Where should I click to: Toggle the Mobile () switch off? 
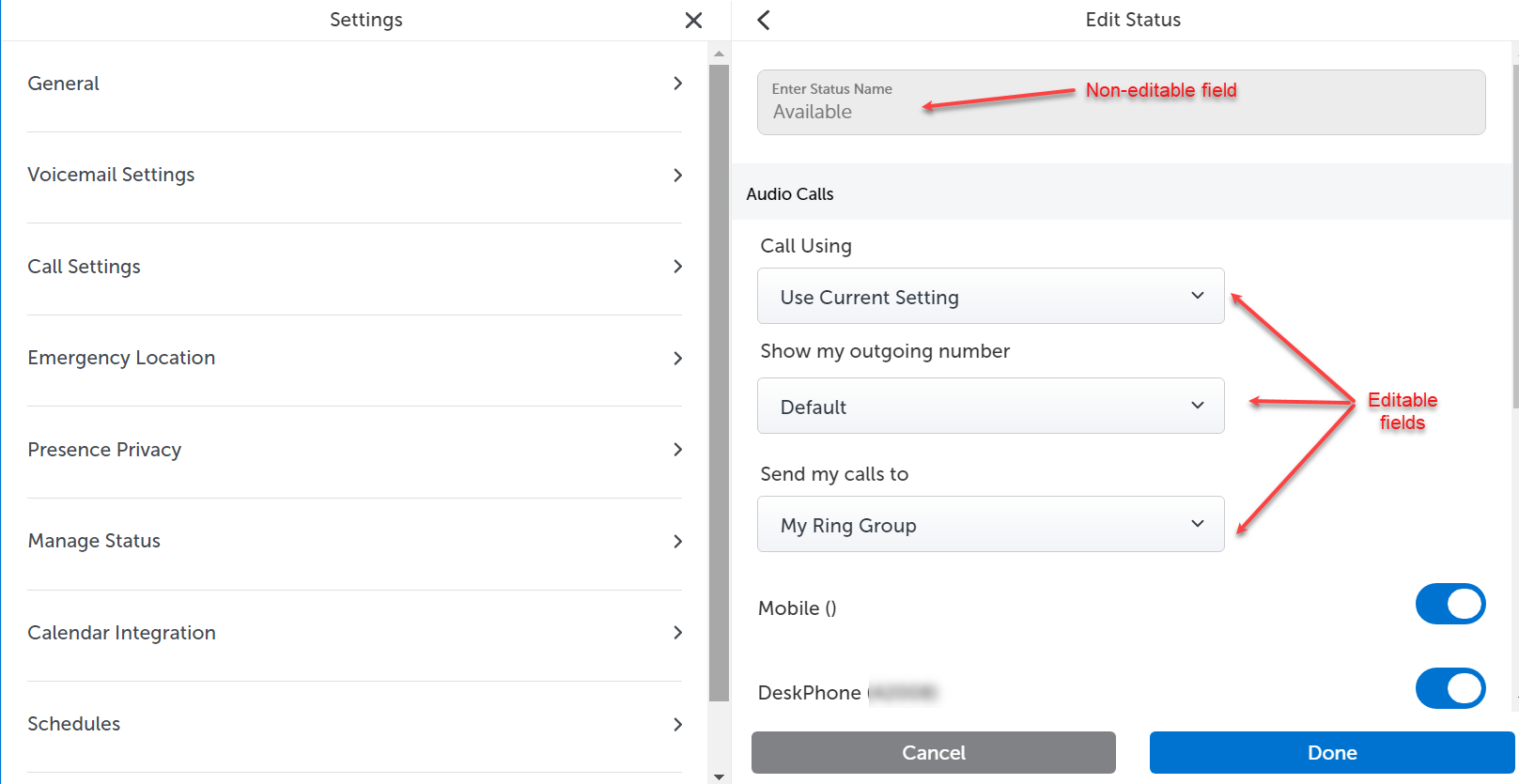pyautogui.click(x=1450, y=604)
